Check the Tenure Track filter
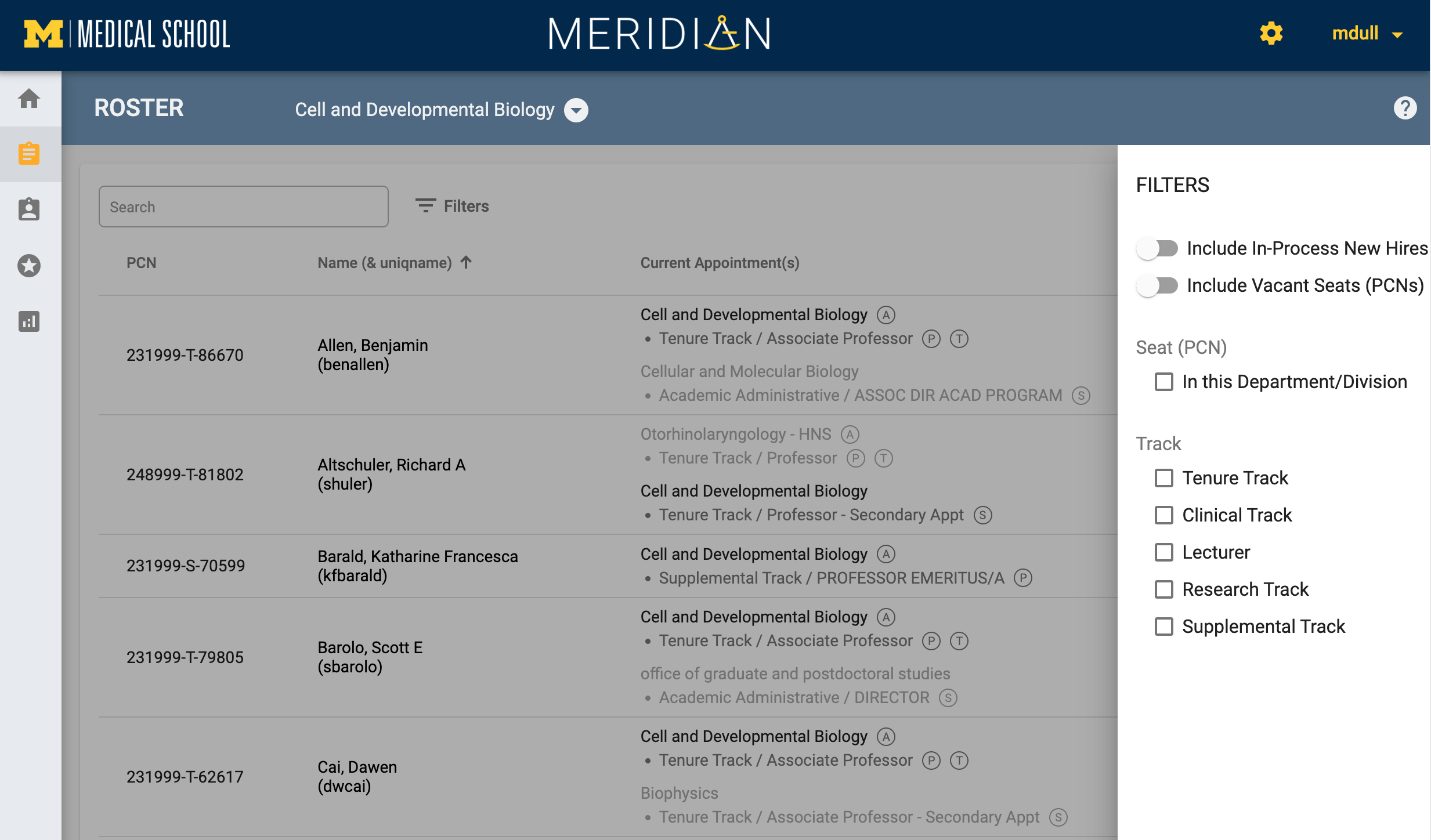Screen dimensions: 1431x840 click(x=1163, y=478)
